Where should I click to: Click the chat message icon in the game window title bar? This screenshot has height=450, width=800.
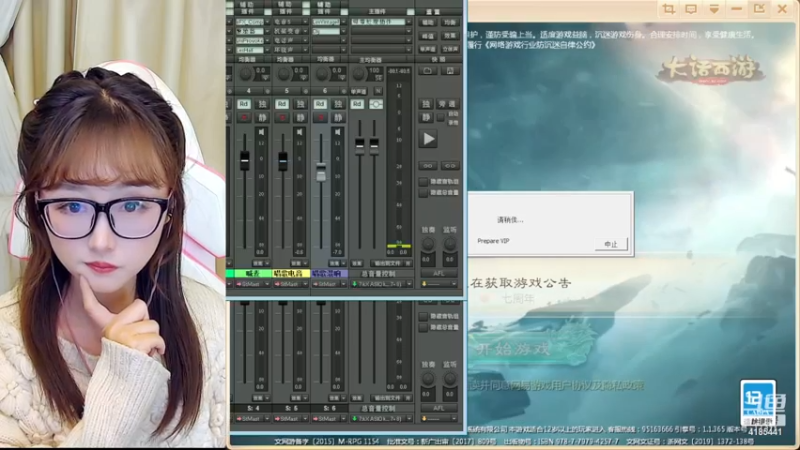point(691,9)
